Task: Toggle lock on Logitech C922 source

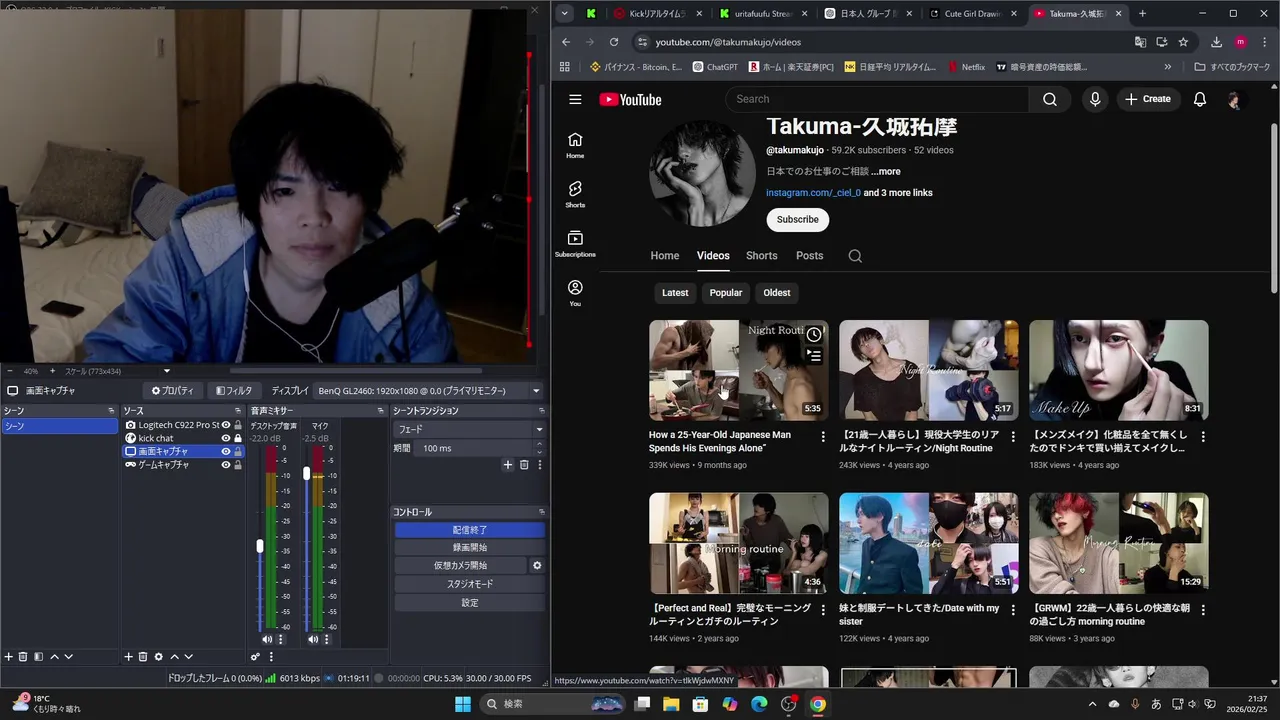Action: [x=238, y=425]
